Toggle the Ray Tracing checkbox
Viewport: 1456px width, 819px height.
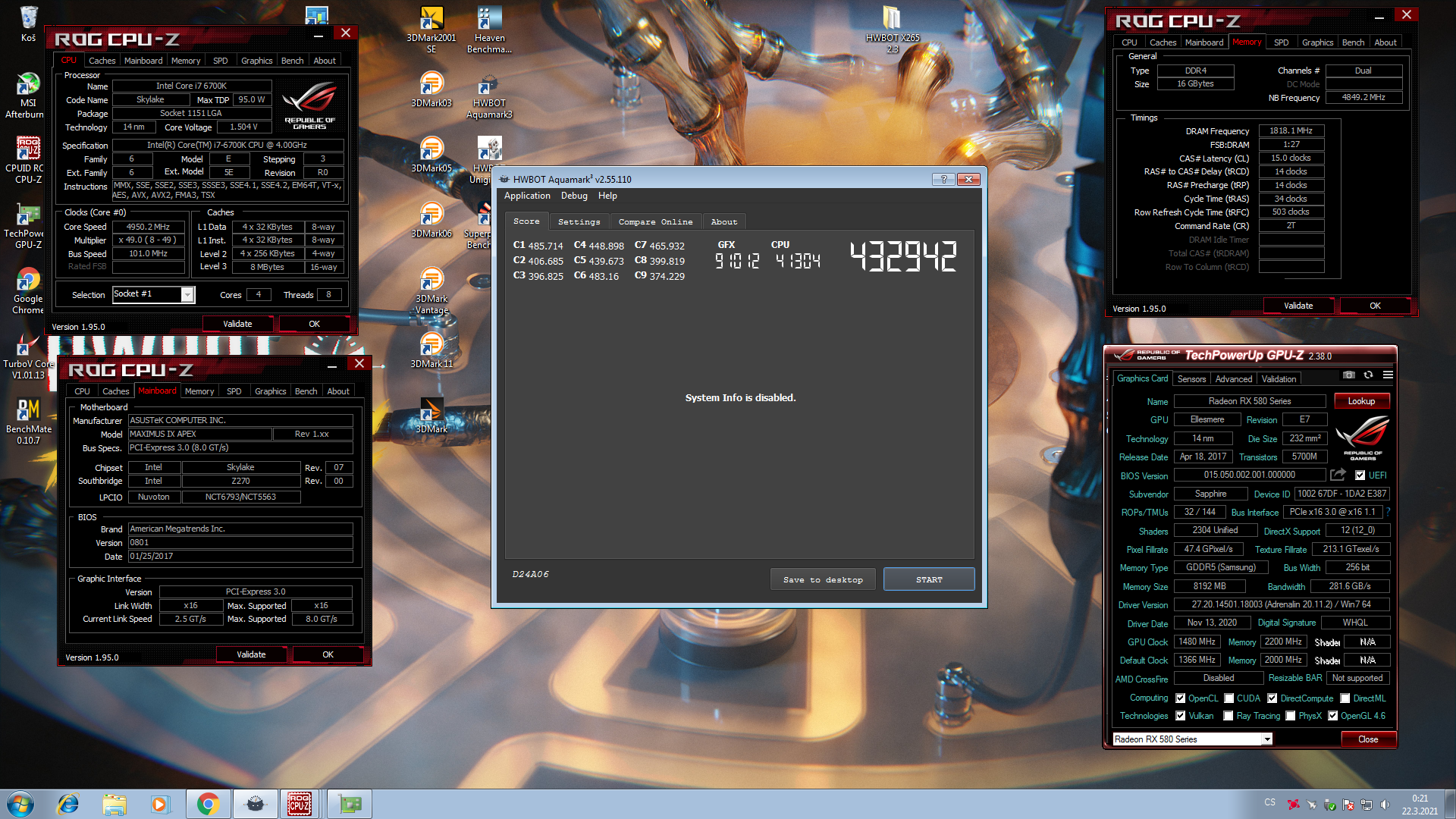(x=1228, y=716)
